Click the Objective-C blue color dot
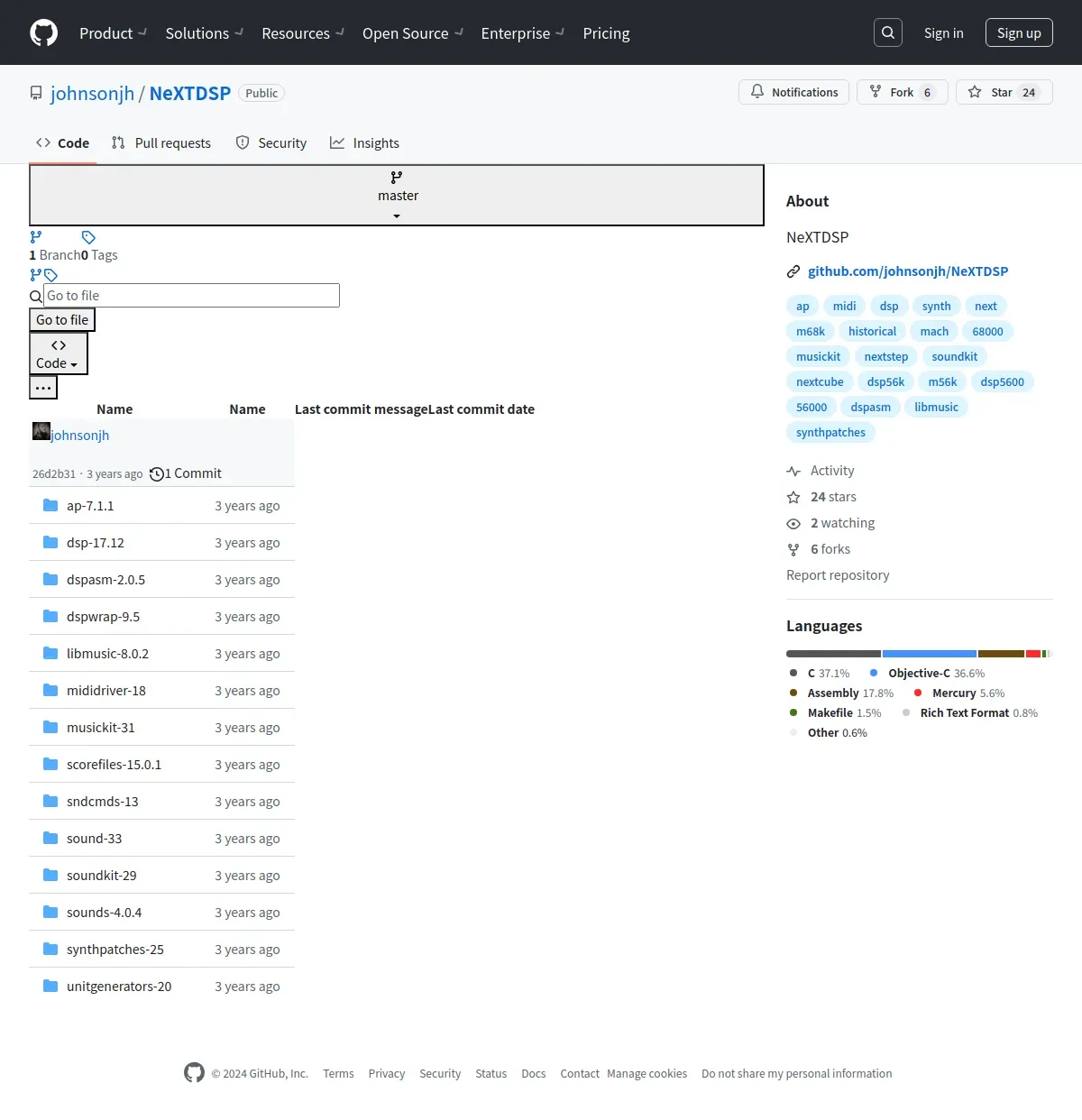This screenshot has height=1120, width=1082. pyautogui.click(x=874, y=673)
